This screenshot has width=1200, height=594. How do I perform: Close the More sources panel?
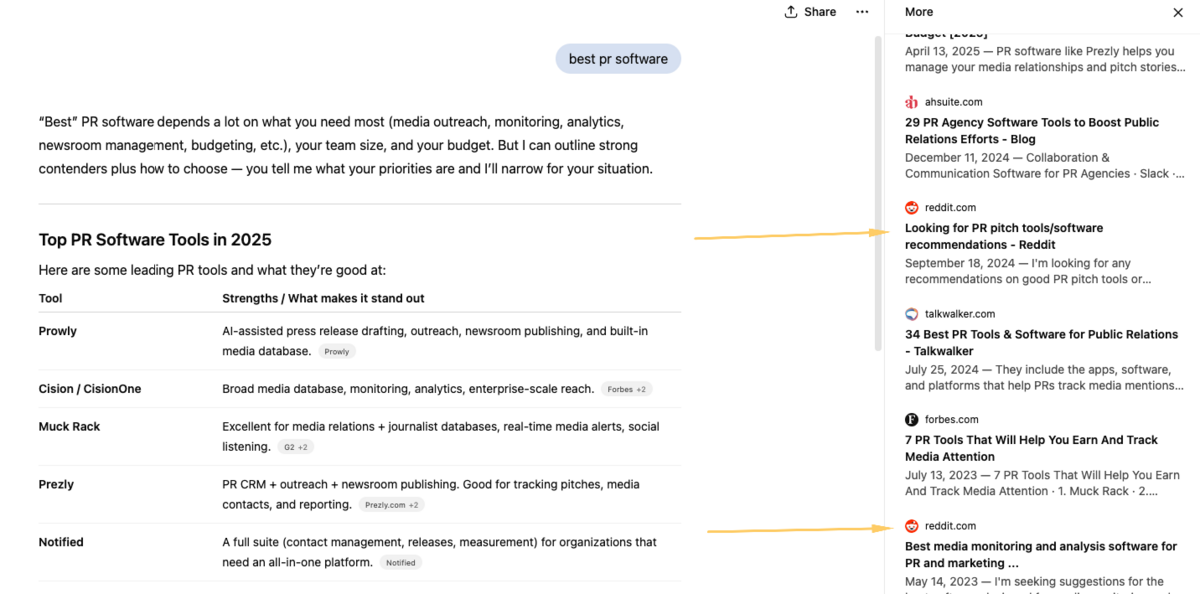coord(1177,13)
